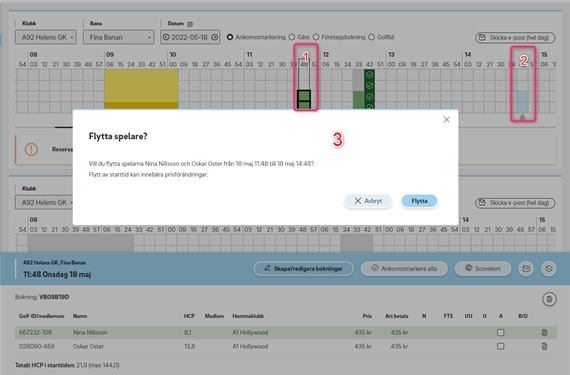Click the Hemmaklubb column header
Image resolution: width=570 pixels, height=375 pixels.
click(248, 316)
